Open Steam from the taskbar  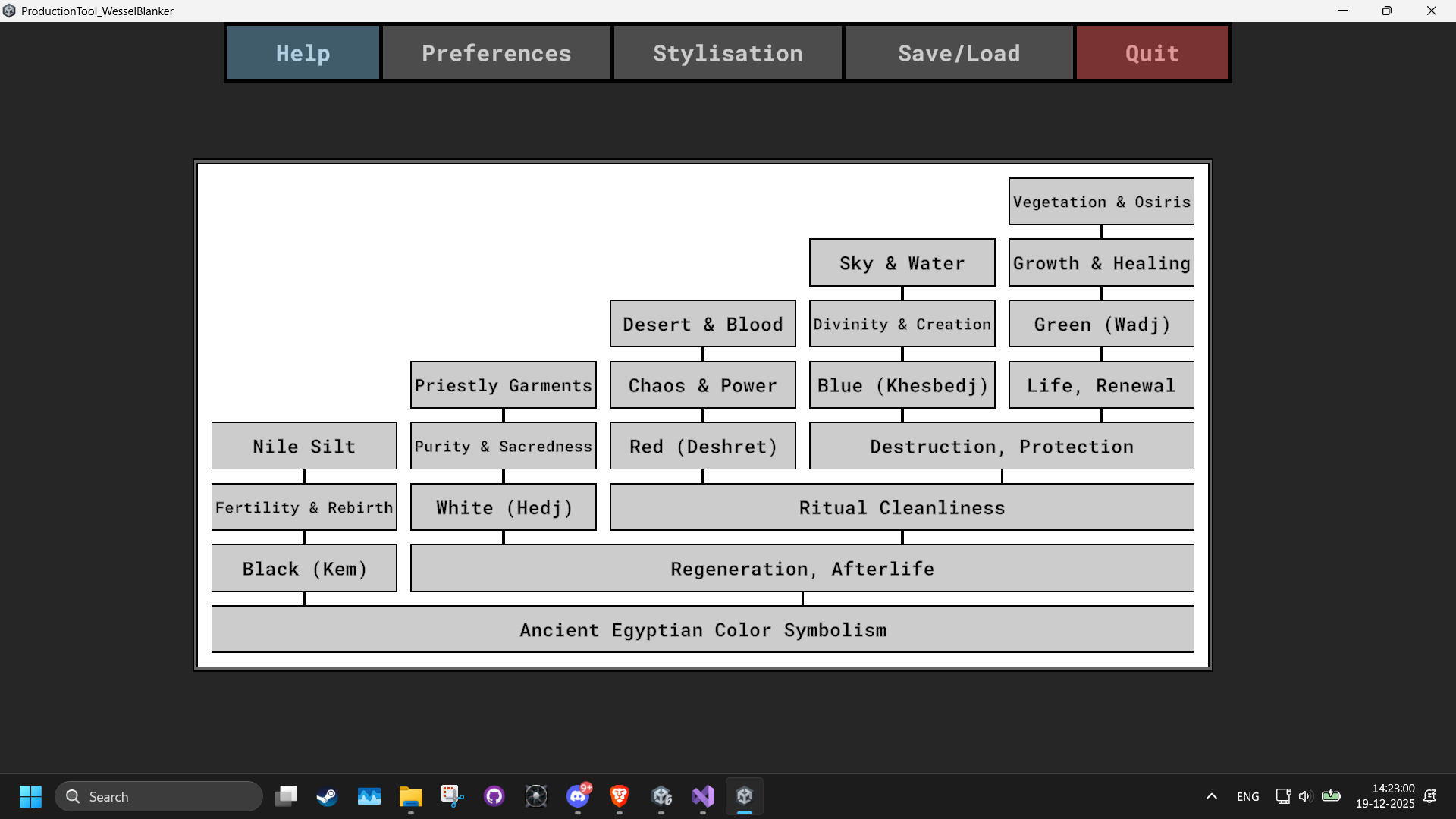click(328, 796)
